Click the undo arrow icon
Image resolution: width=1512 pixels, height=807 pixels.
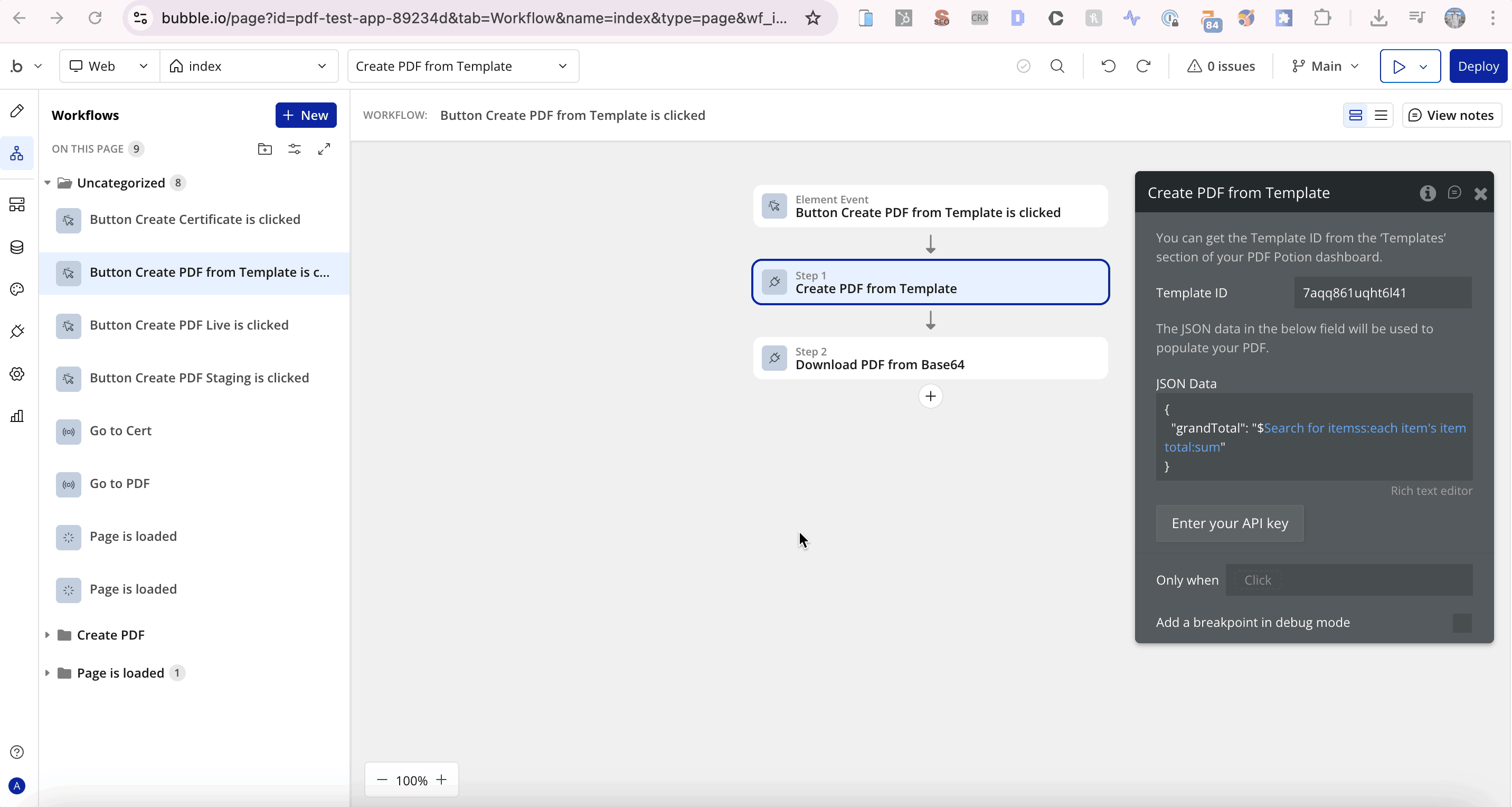pos(1108,67)
